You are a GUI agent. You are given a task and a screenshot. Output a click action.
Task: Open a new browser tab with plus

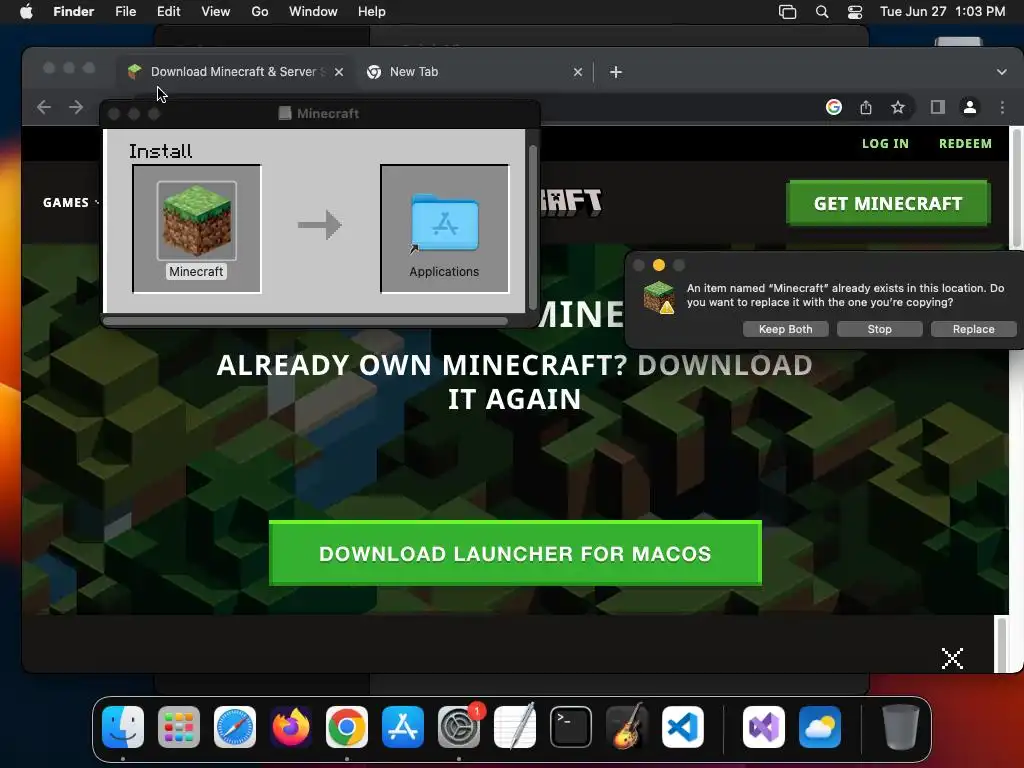[616, 72]
